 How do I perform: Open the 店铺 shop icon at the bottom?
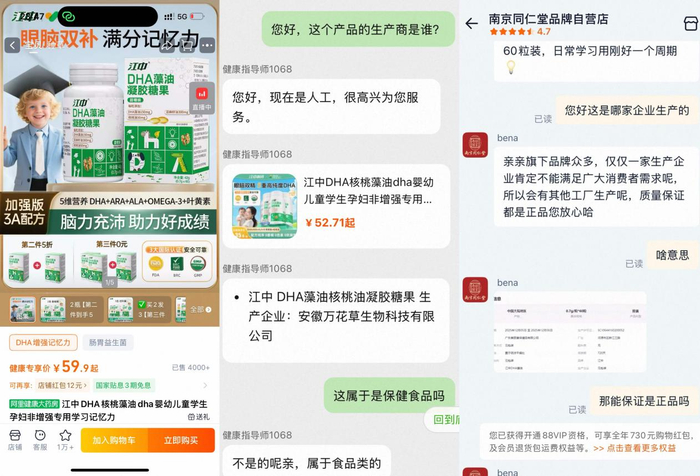15,440
